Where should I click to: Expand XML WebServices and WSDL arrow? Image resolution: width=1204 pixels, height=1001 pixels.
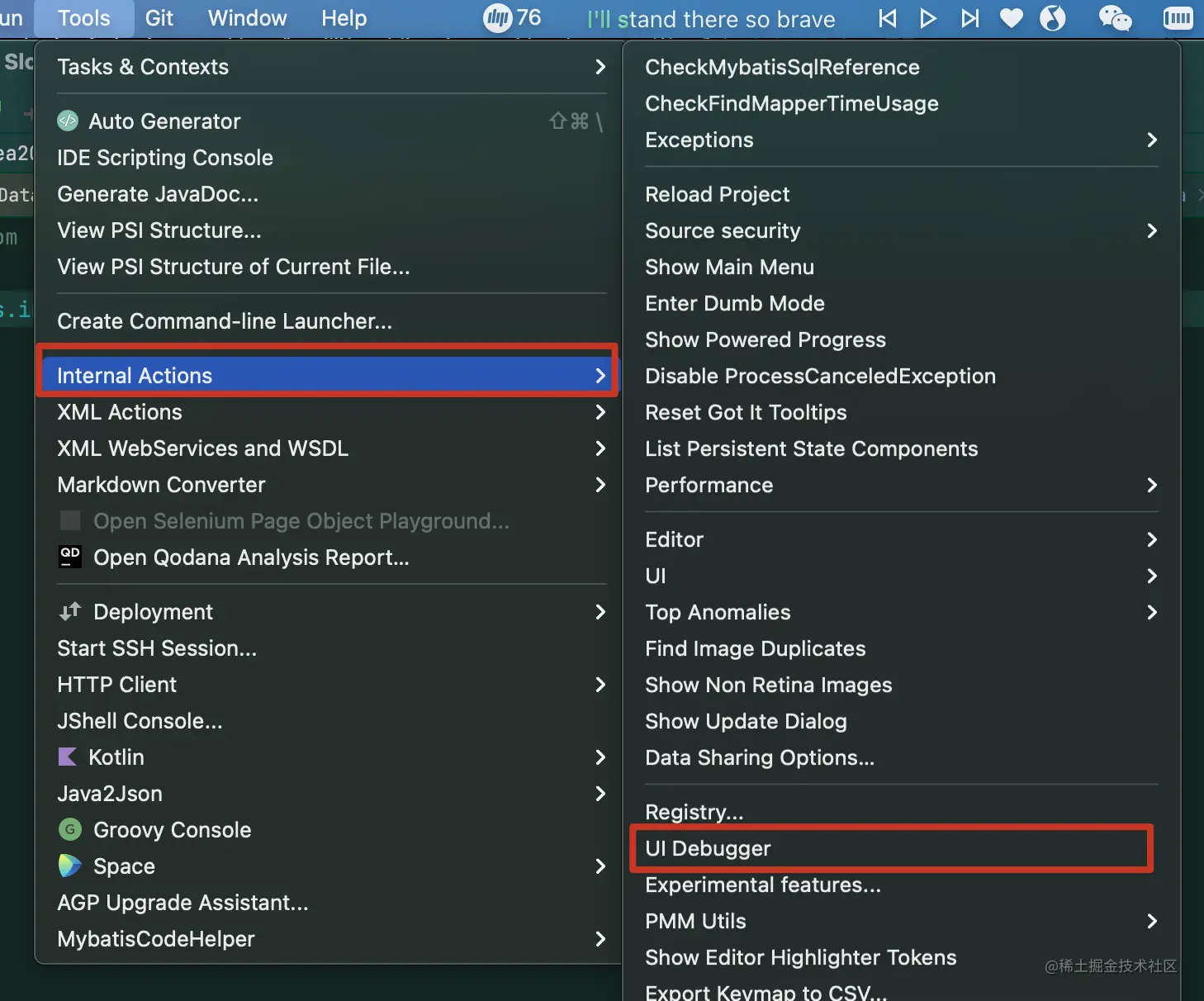coord(600,448)
